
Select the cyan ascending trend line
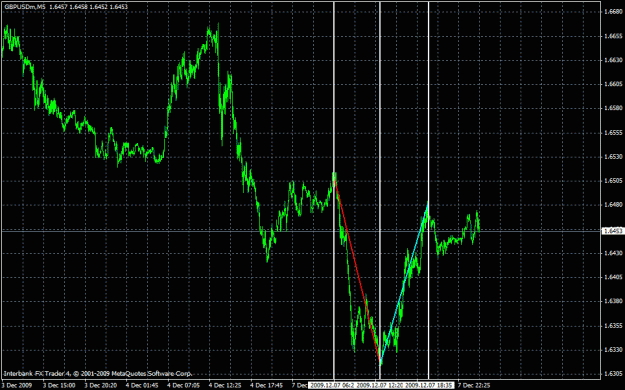tap(404, 283)
